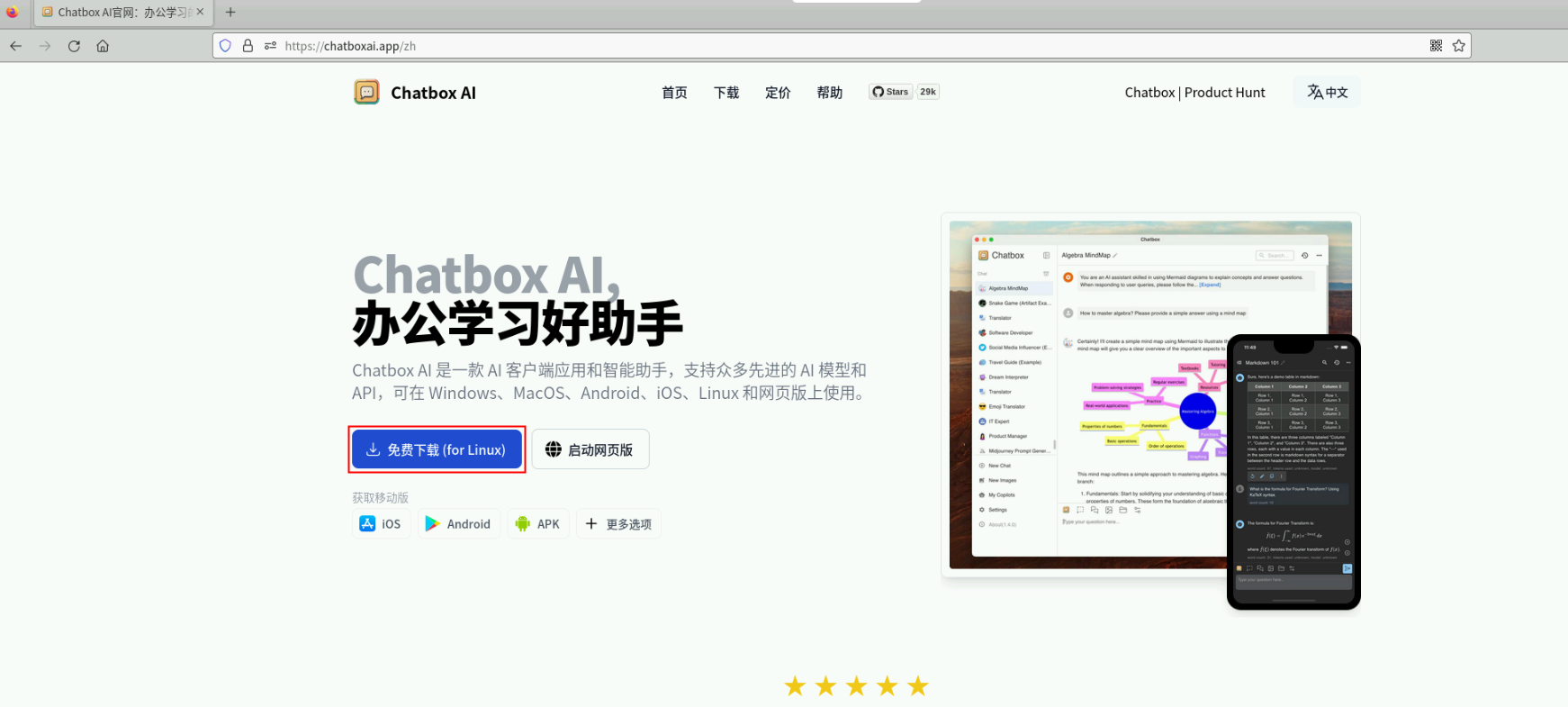Click the gray "Chatbox AI," hero heading
The image size is (1568, 707).
[x=487, y=275]
